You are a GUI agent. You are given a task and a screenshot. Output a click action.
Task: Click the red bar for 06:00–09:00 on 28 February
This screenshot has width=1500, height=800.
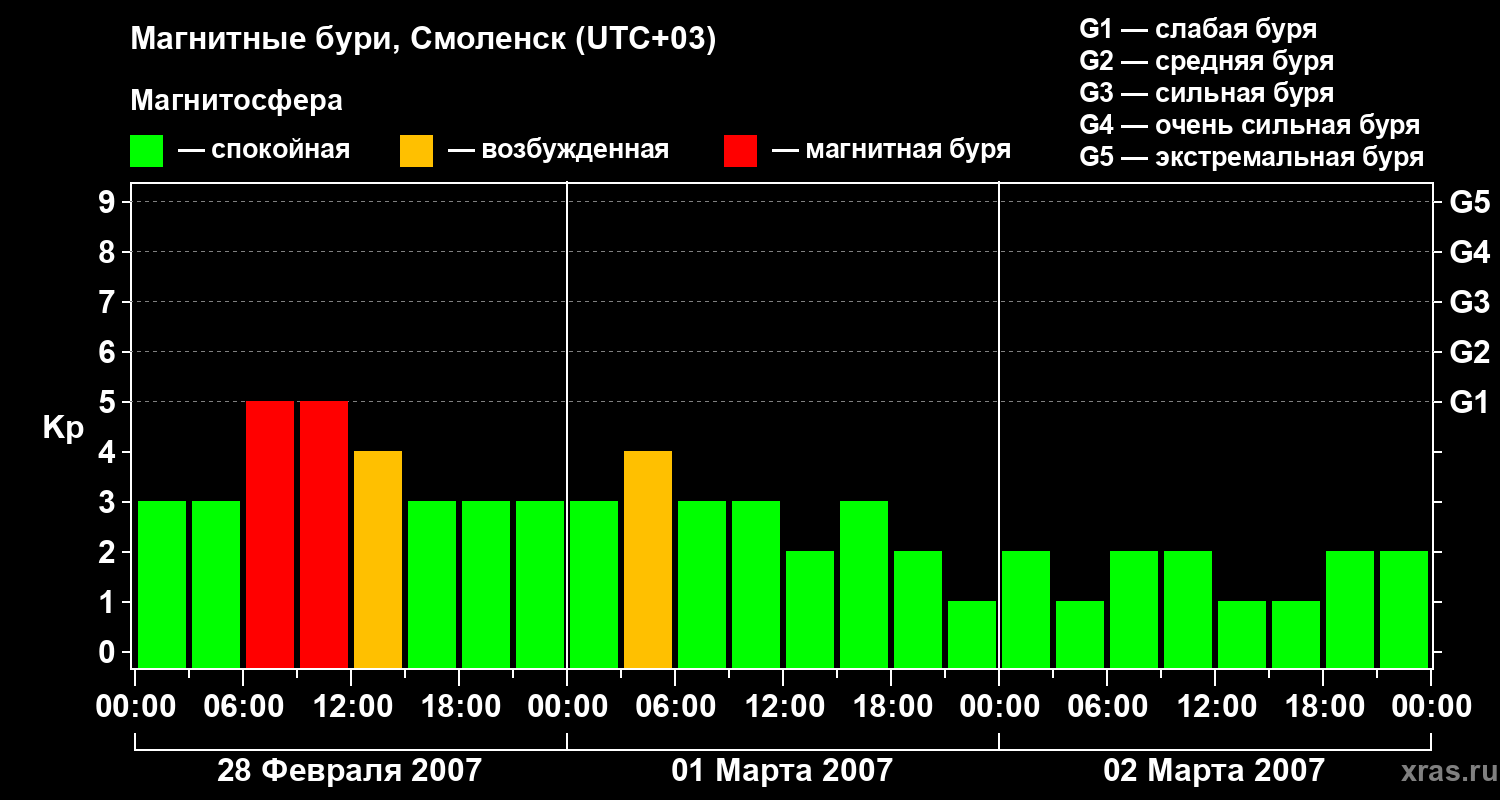(x=270, y=535)
